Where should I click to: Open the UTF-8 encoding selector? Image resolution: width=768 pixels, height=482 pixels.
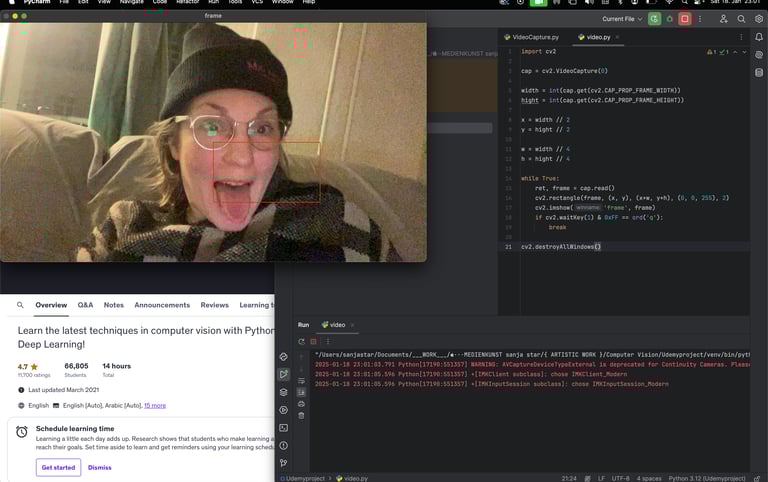pyautogui.click(x=621, y=479)
